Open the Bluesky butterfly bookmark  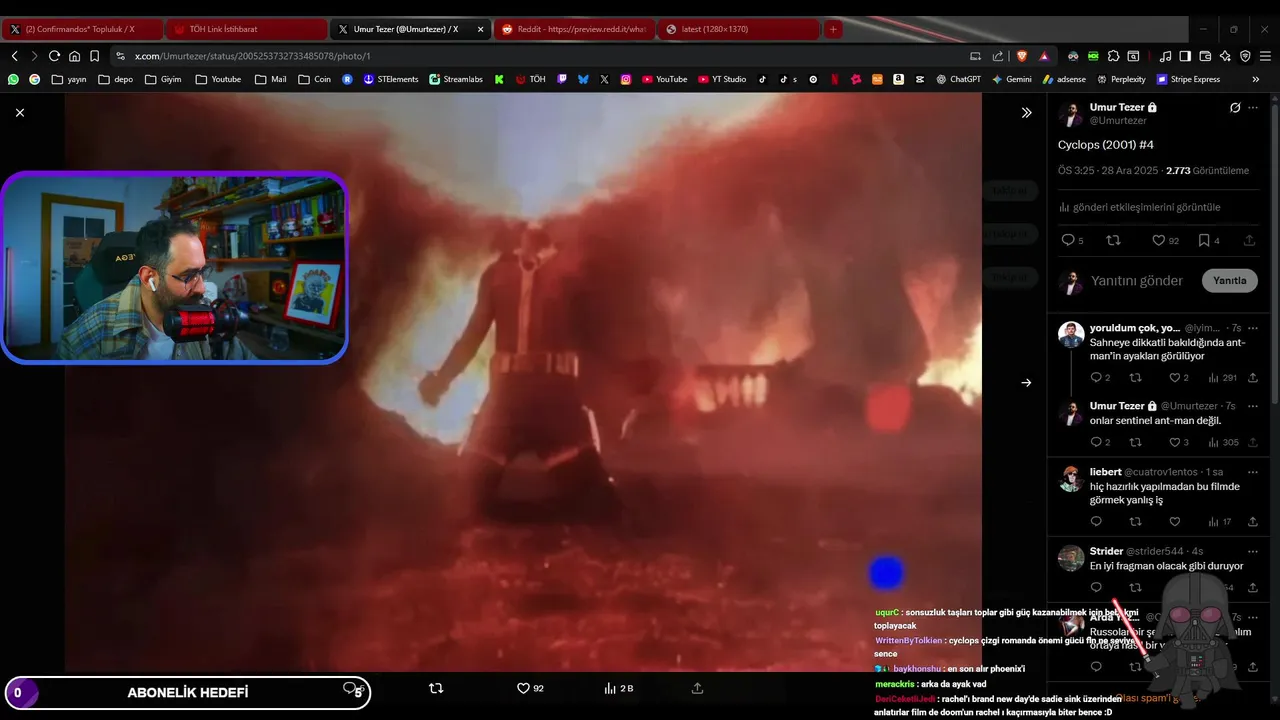click(x=583, y=79)
